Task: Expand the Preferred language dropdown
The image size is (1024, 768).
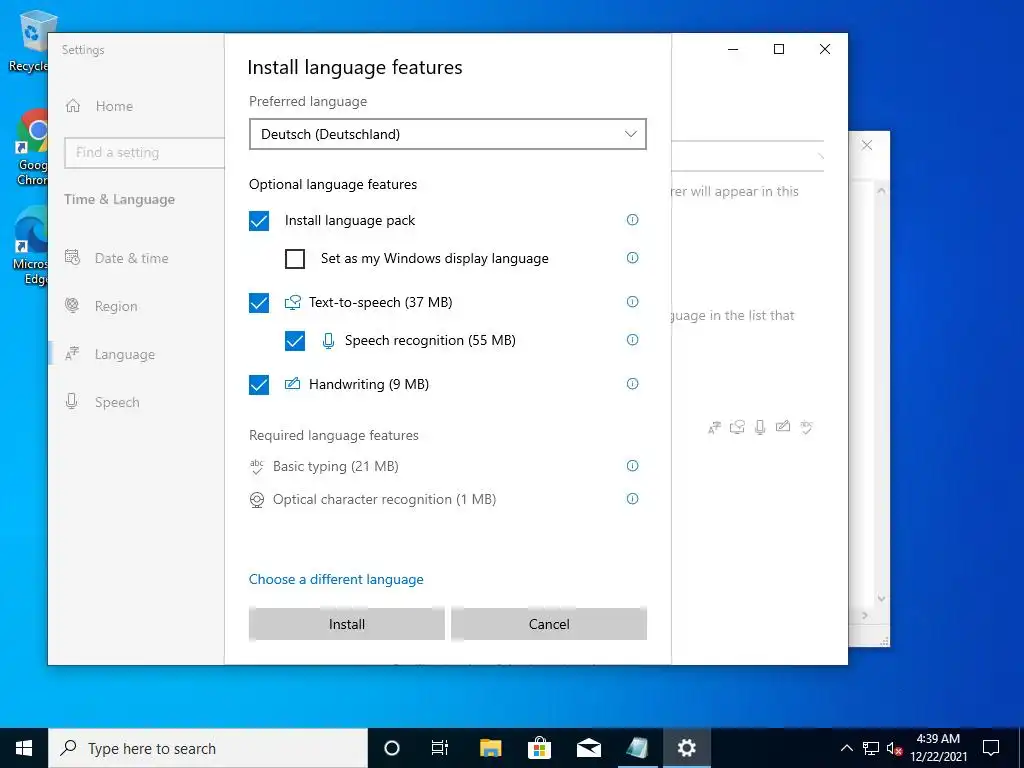Action: pyautogui.click(x=447, y=134)
